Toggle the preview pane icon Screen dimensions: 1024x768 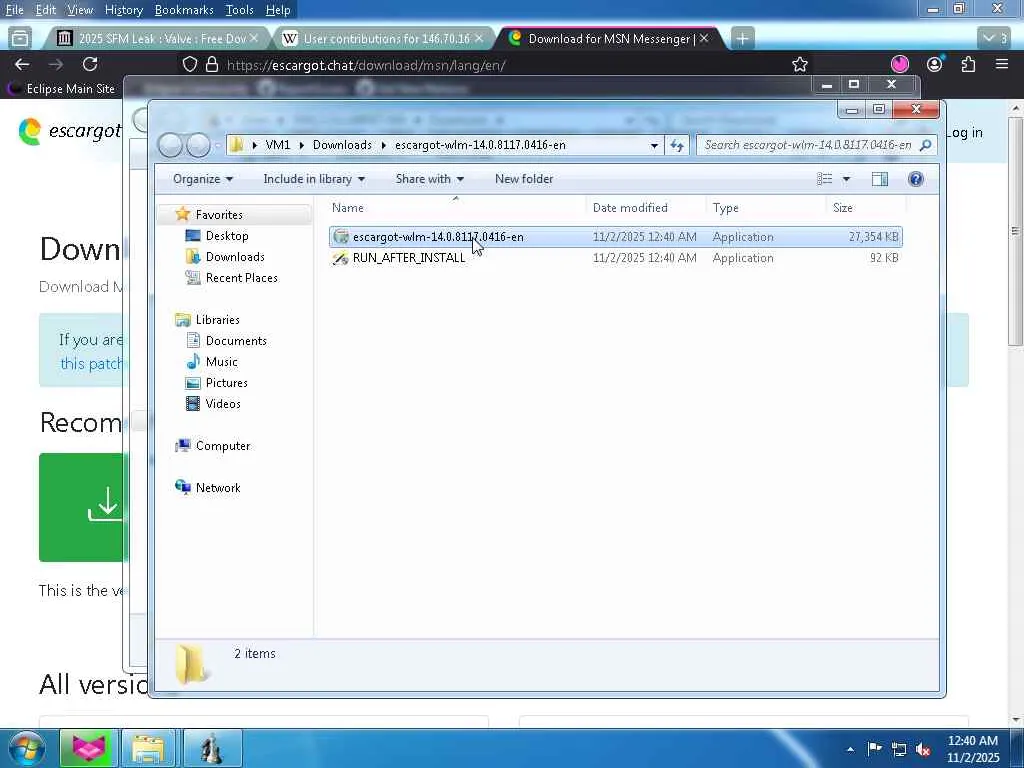[x=880, y=179]
